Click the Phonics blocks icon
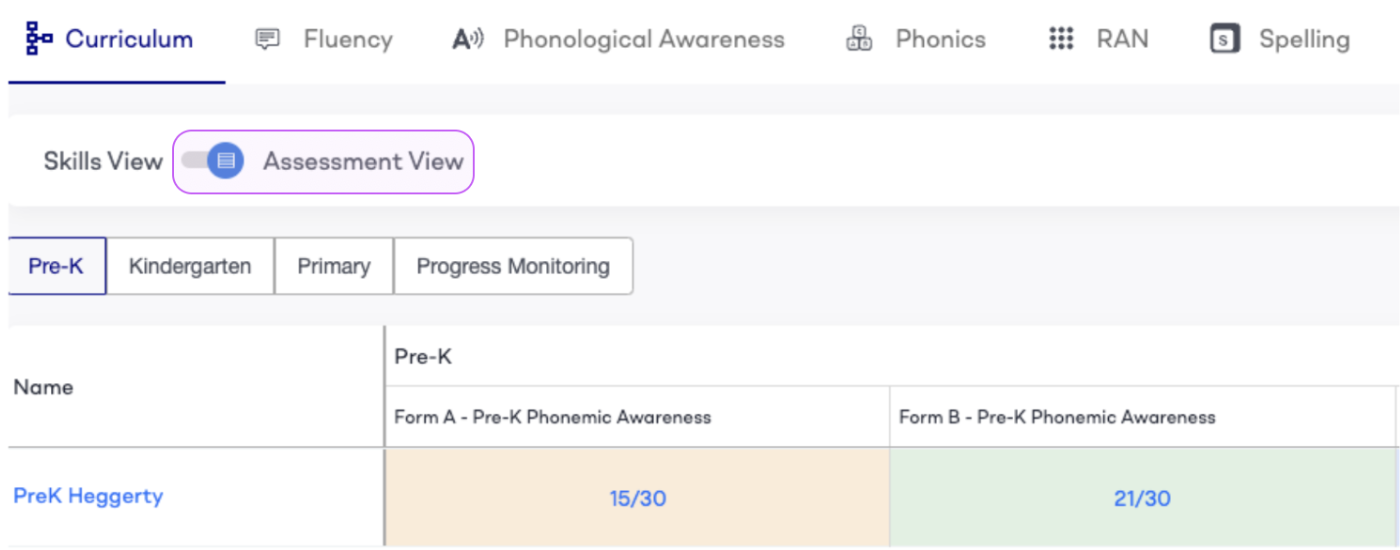 859,40
